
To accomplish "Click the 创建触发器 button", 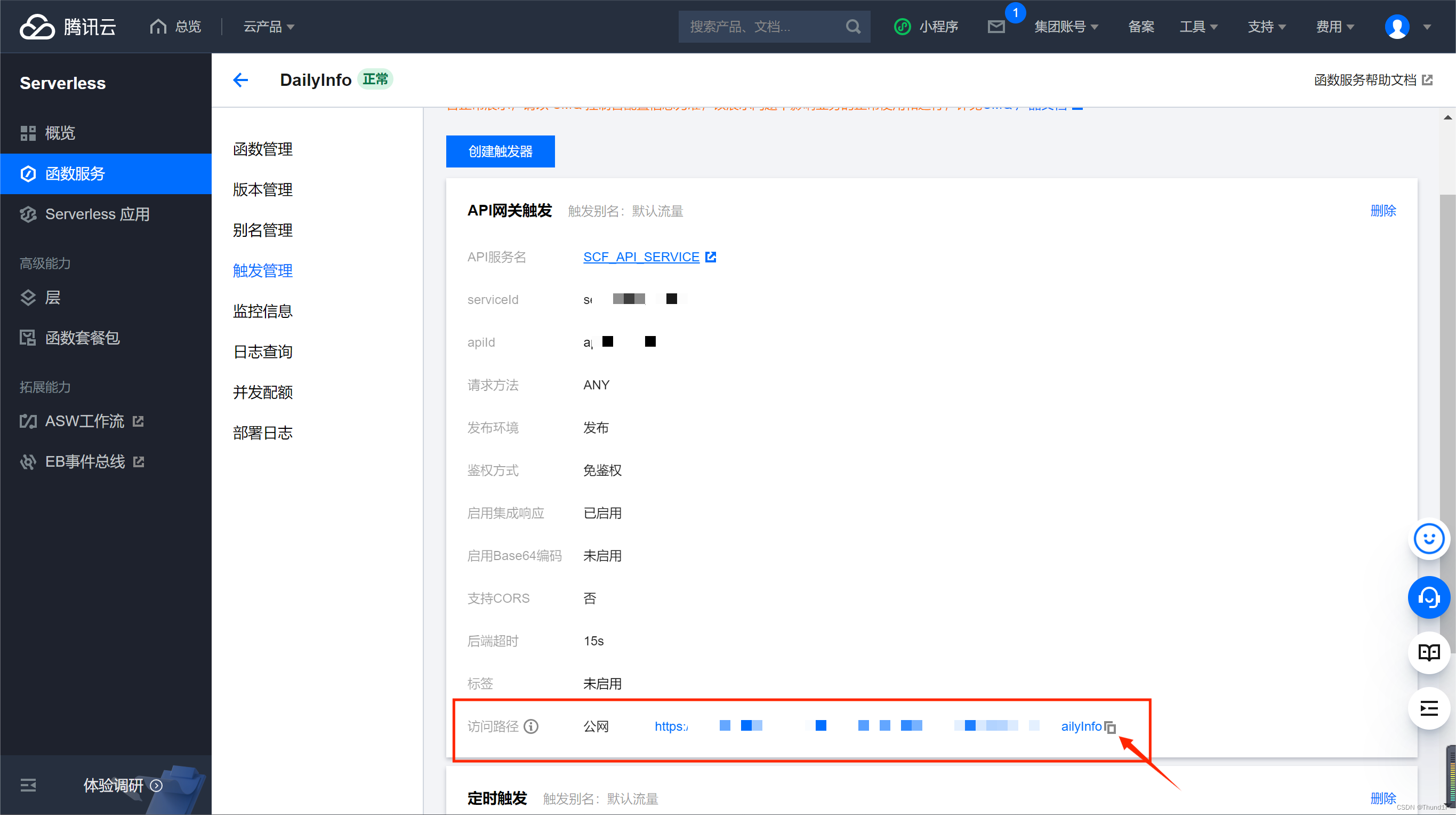I will (500, 151).
